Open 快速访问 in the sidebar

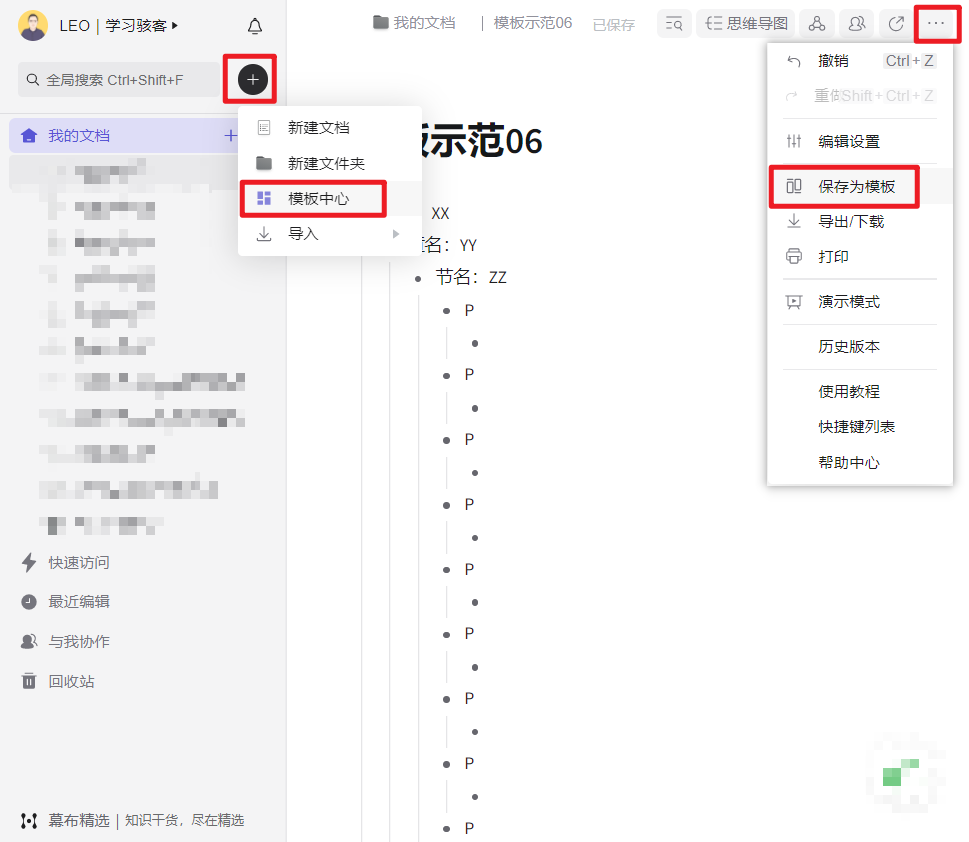79,563
